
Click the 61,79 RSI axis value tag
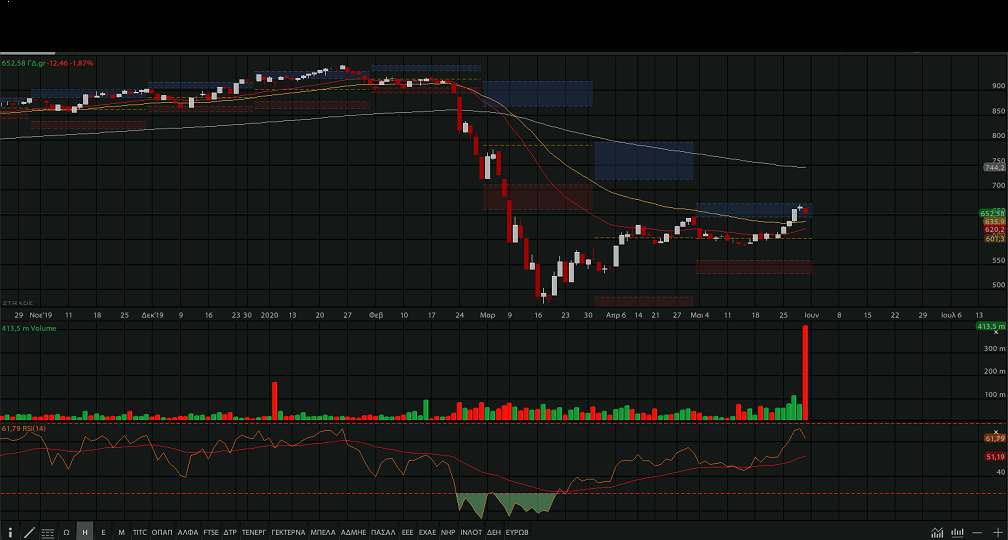[994, 438]
